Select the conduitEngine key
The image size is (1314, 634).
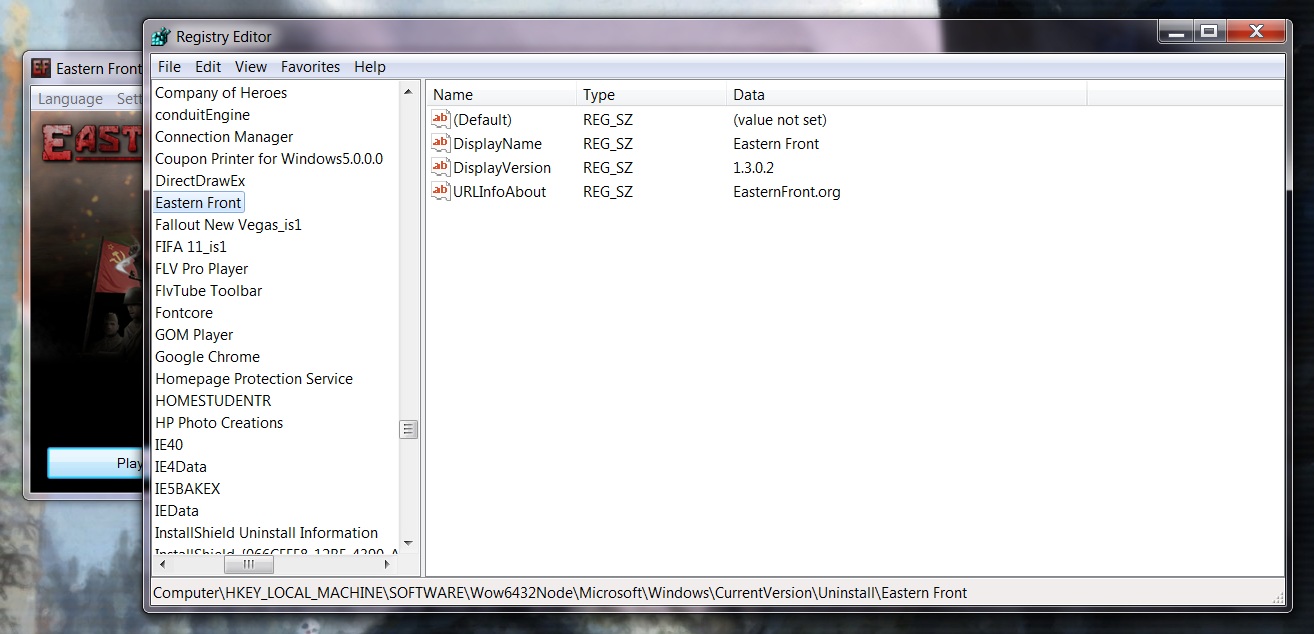(x=202, y=115)
